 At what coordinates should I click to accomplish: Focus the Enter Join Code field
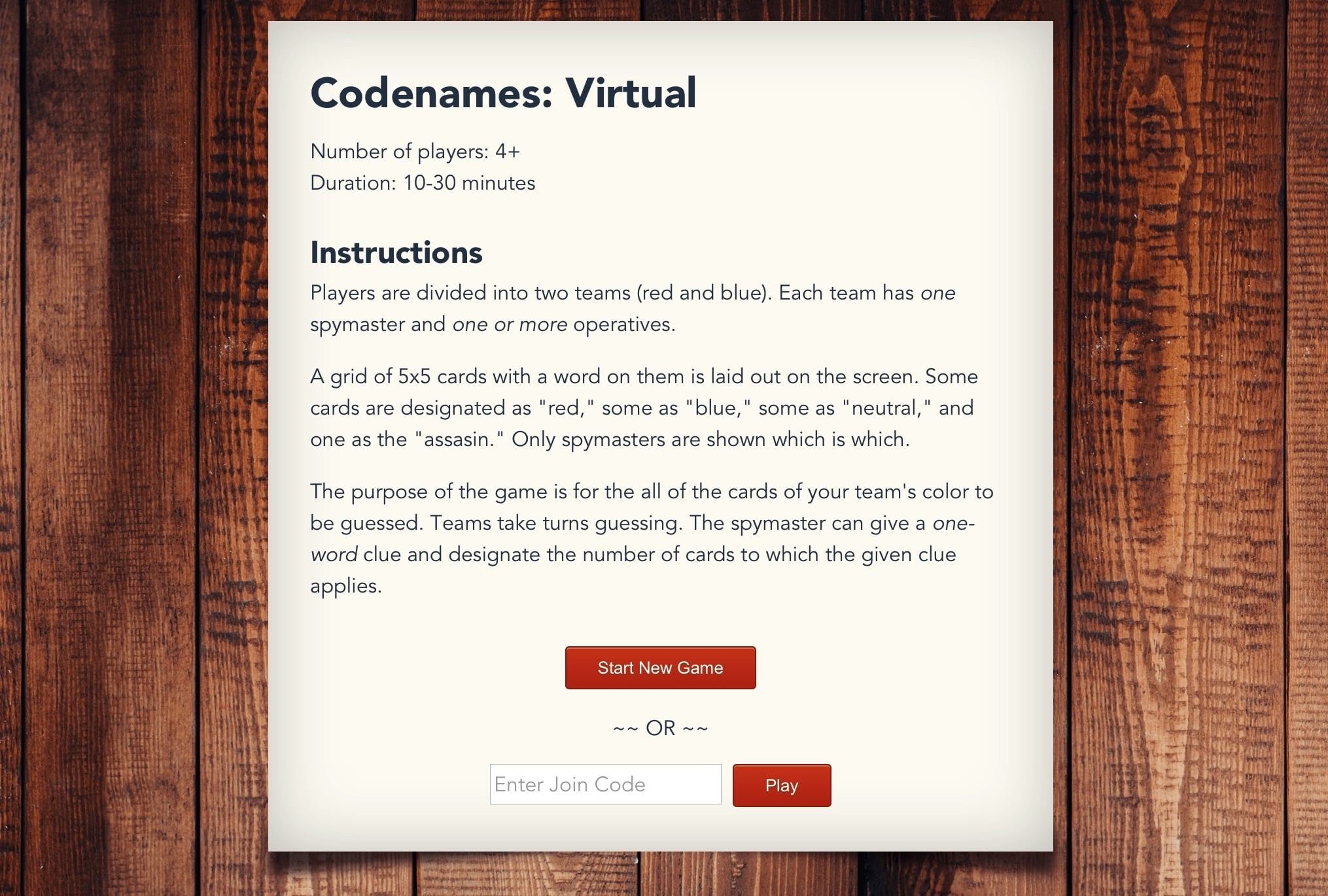click(x=605, y=784)
